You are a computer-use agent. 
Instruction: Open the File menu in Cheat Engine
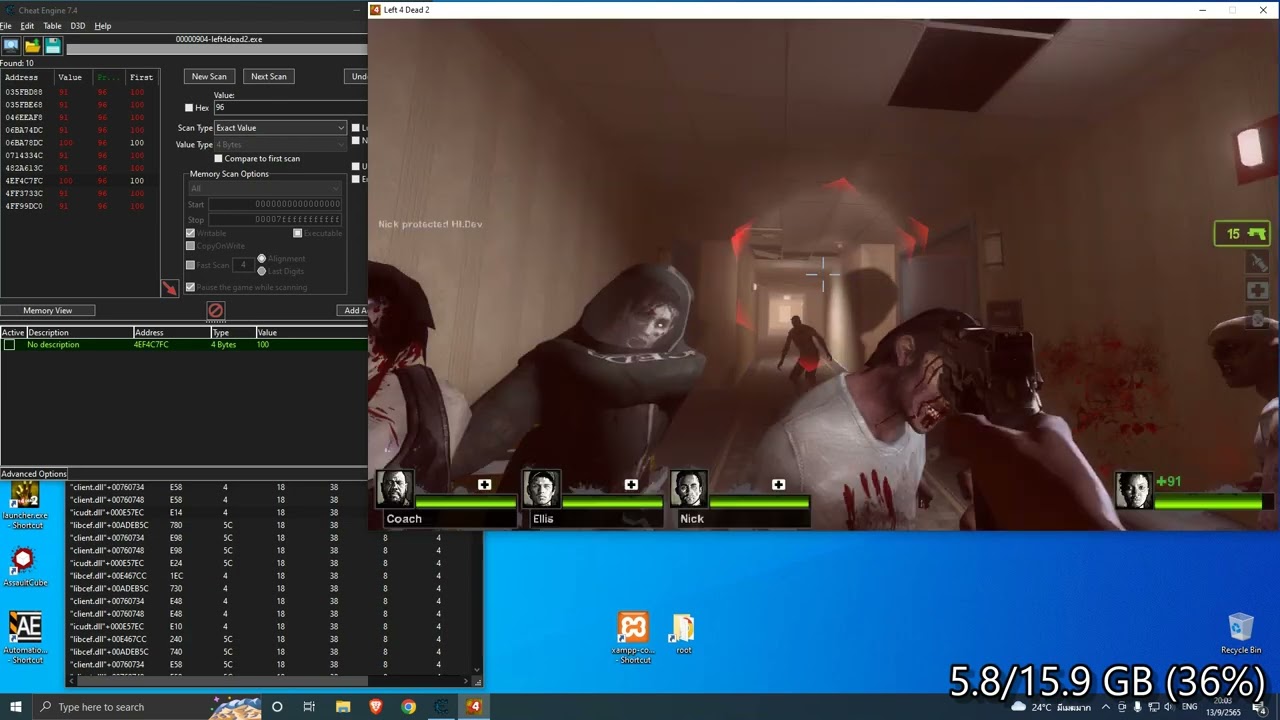pos(6,26)
